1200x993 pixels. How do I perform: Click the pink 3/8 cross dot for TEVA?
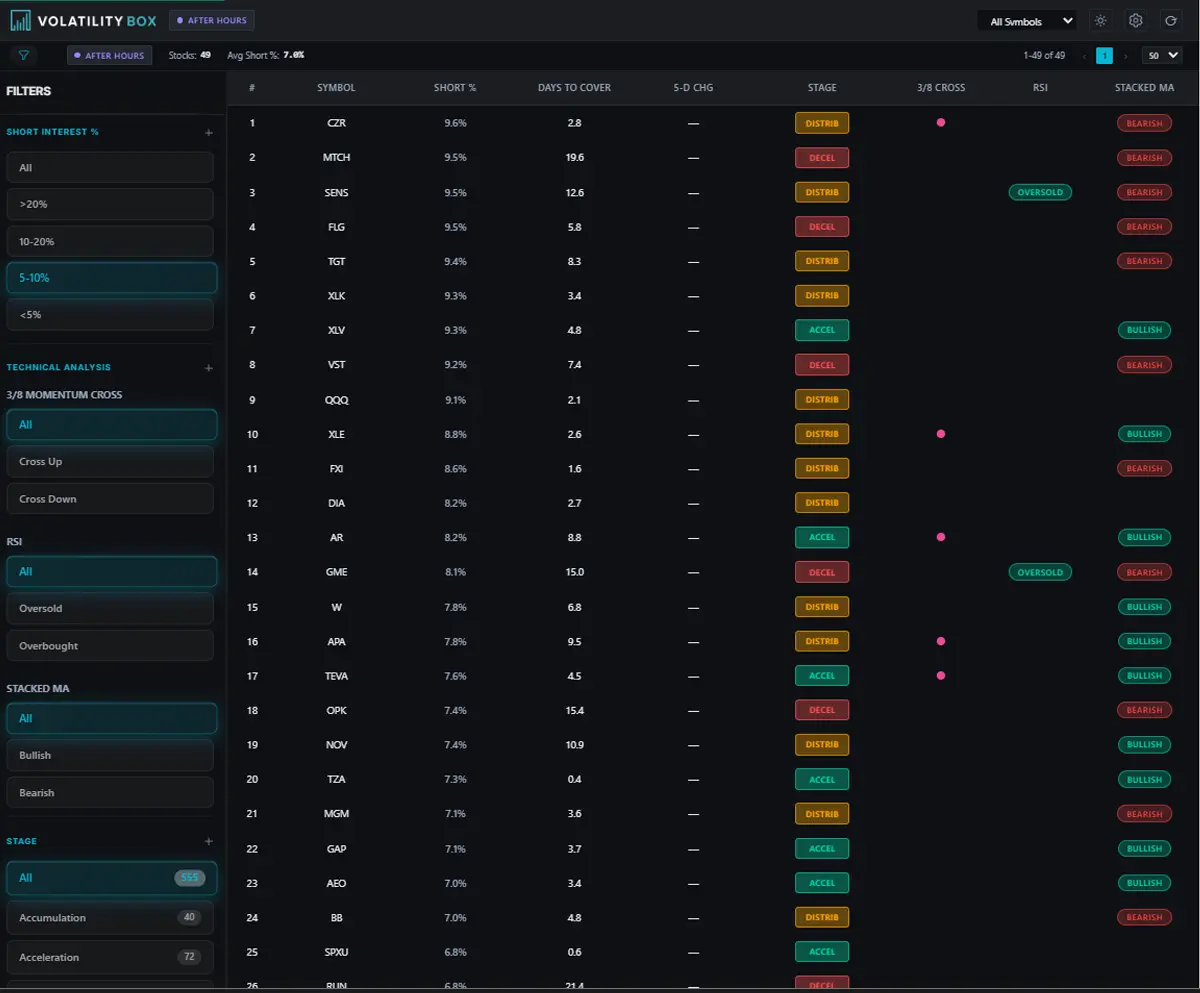point(941,675)
